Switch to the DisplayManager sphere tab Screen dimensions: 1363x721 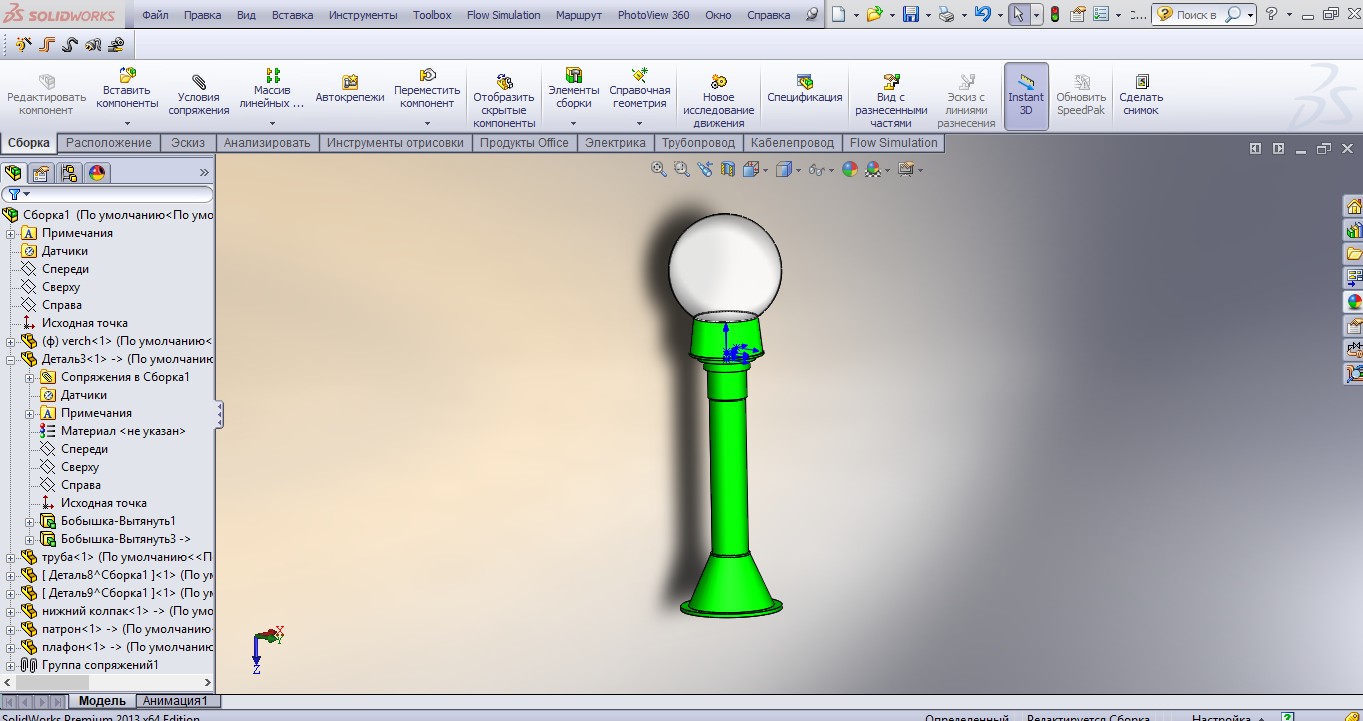point(97,173)
